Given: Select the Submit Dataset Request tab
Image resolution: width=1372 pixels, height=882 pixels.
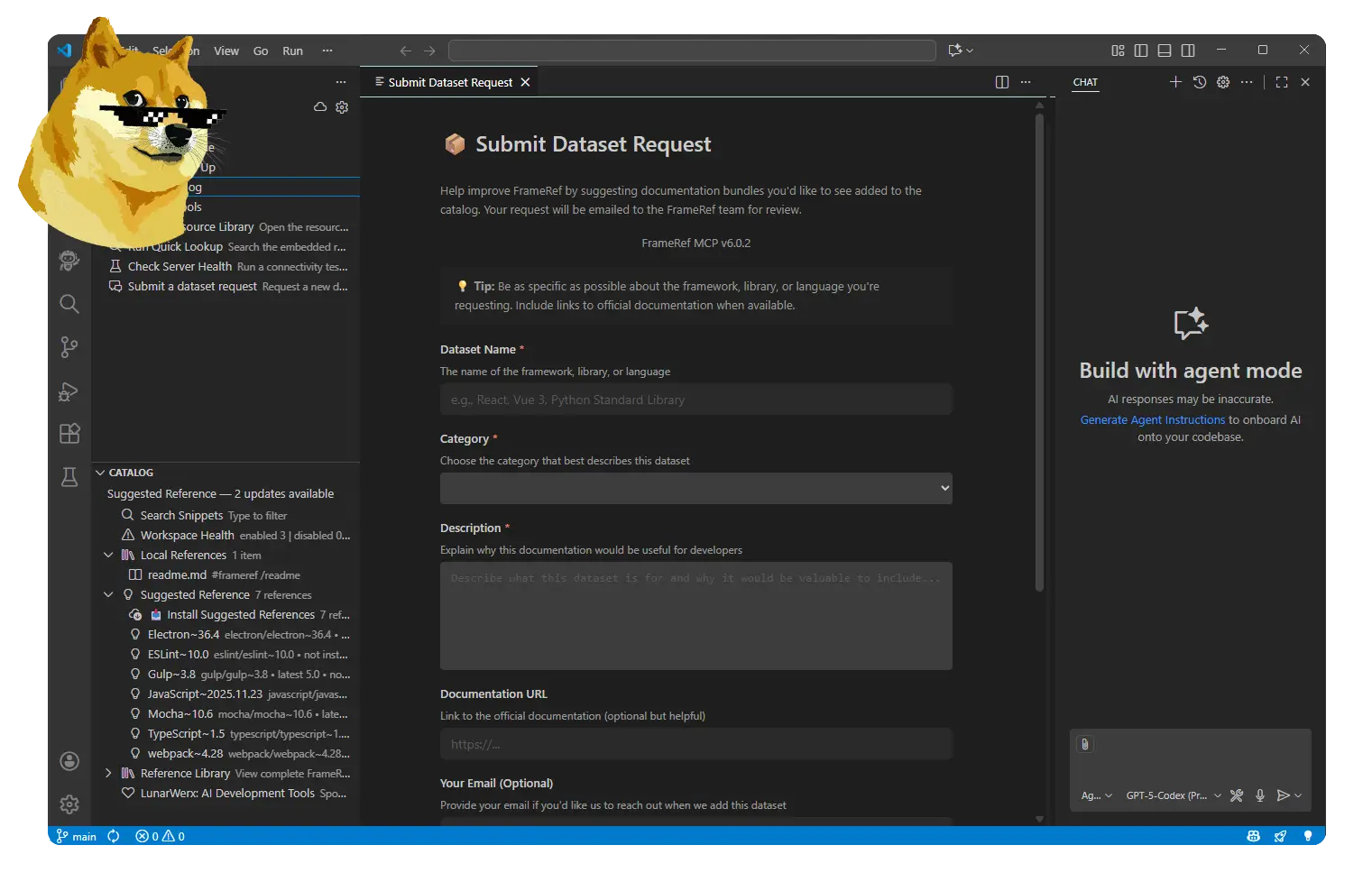Looking at the screenshot, I should (449, 82).
